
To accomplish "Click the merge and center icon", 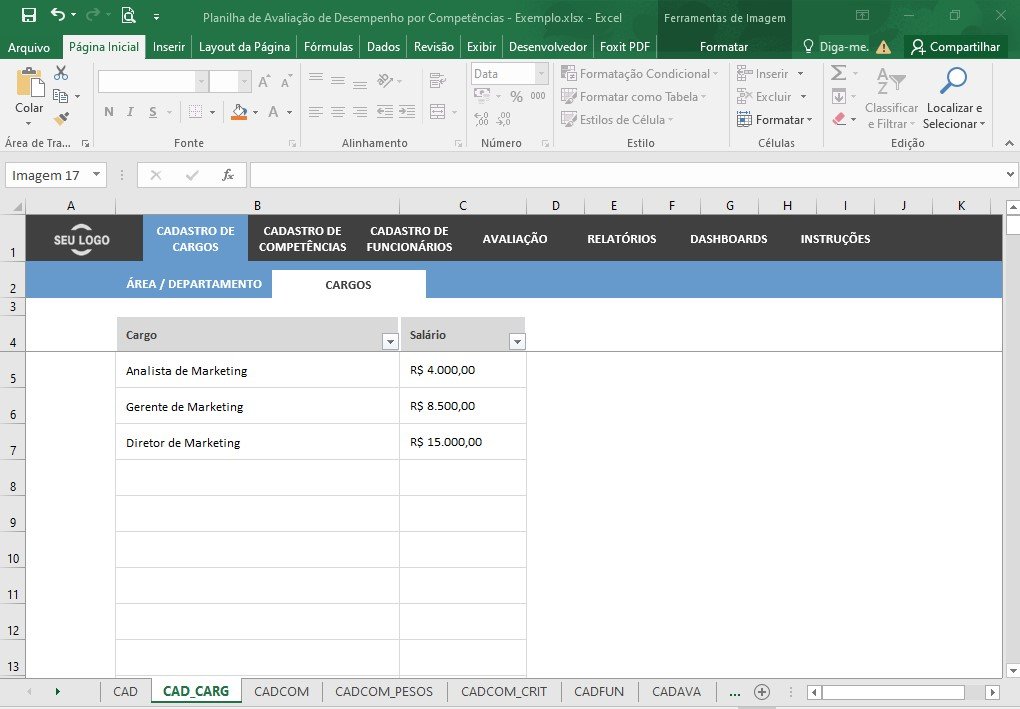I will (x=438, y=112).
